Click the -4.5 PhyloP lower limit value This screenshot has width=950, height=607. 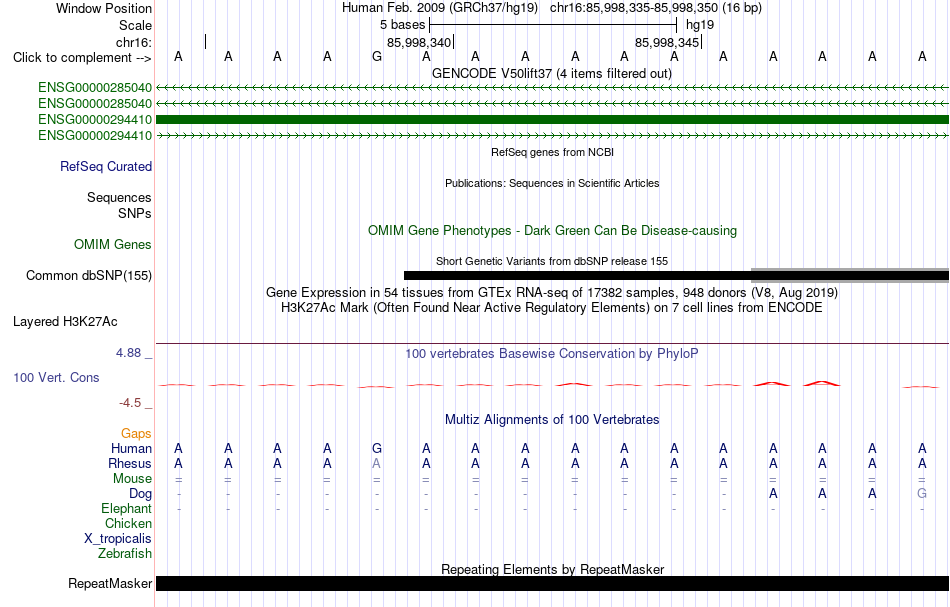tap(130, 403)
